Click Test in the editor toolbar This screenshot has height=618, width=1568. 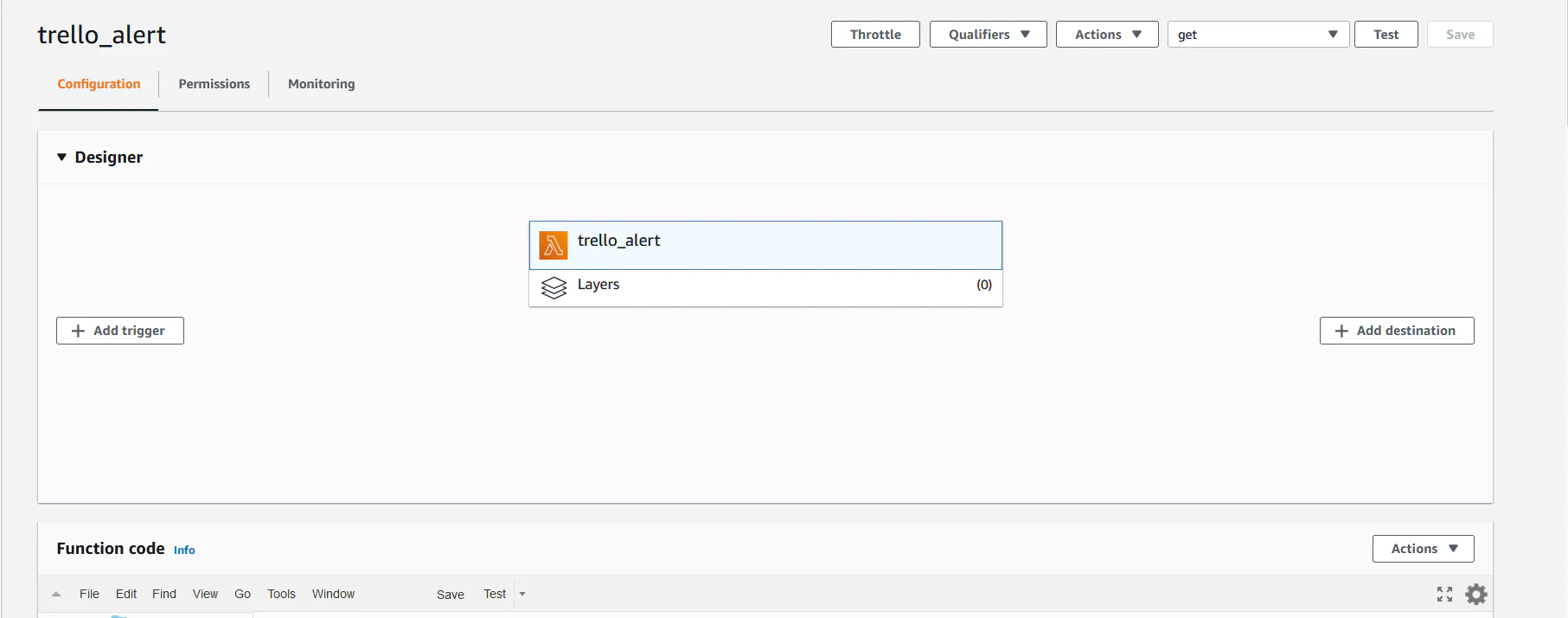(x=495, y=594)
